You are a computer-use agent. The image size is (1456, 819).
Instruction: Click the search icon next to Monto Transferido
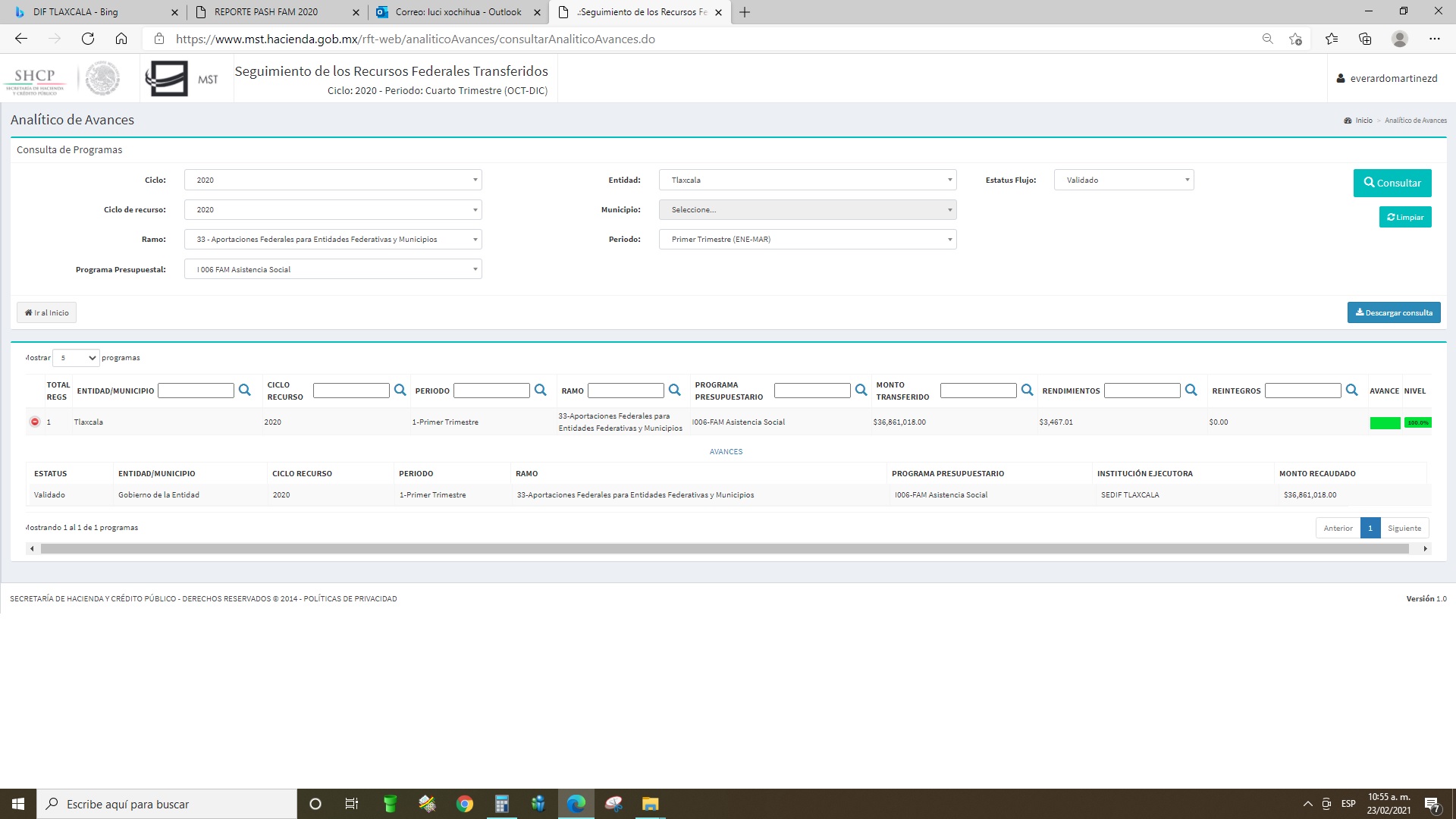pos(1027,390)
